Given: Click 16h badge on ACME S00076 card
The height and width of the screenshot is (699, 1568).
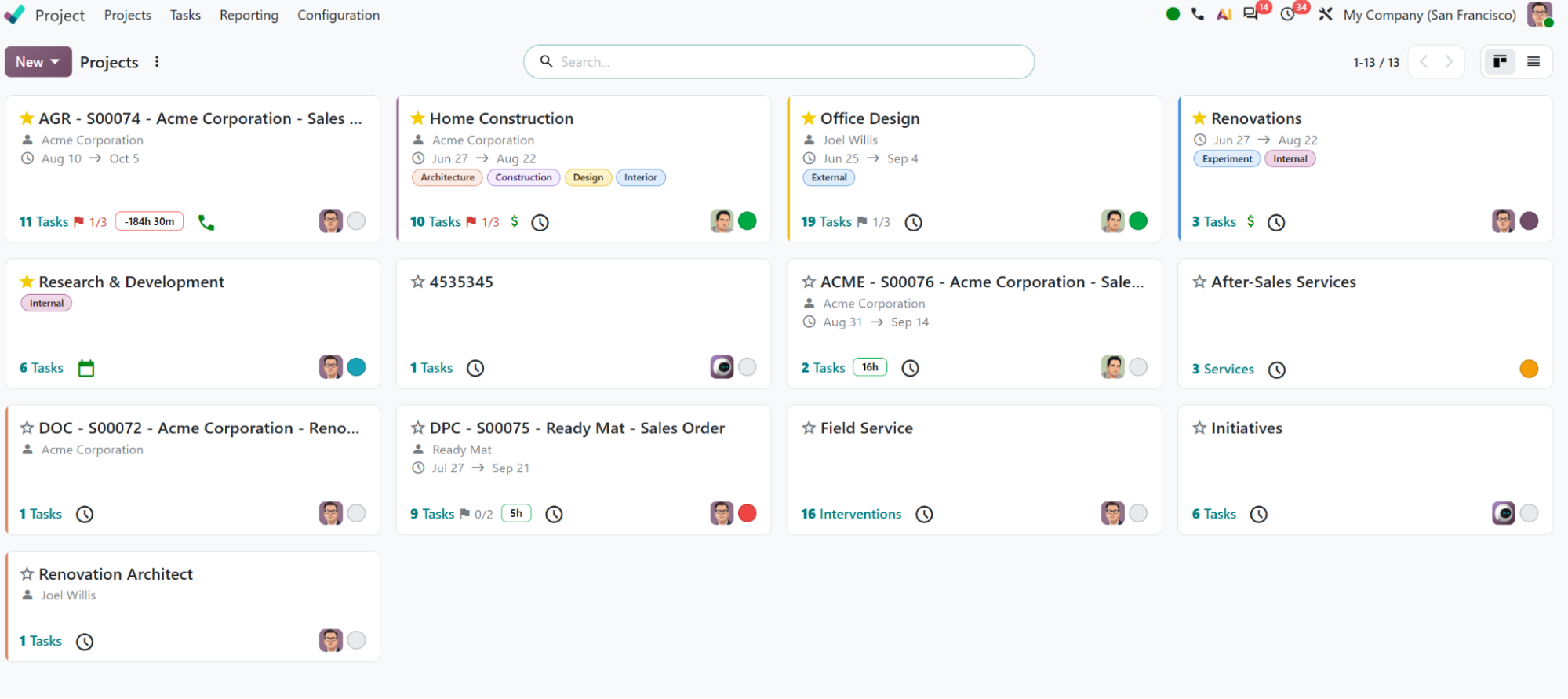Looking at the screenshot, I should (870, 367).
